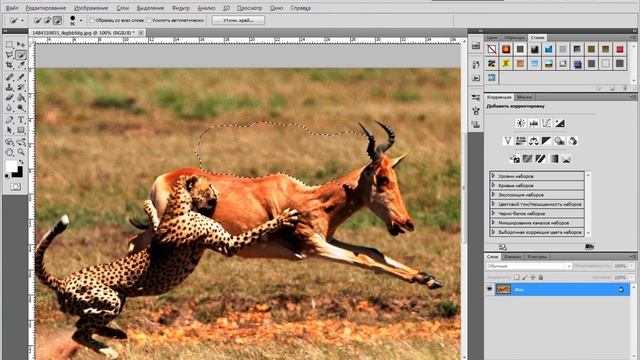Select the Path Selection tool
The height and width of the screenshot is (360, 640).
click(x=9, y=130)
